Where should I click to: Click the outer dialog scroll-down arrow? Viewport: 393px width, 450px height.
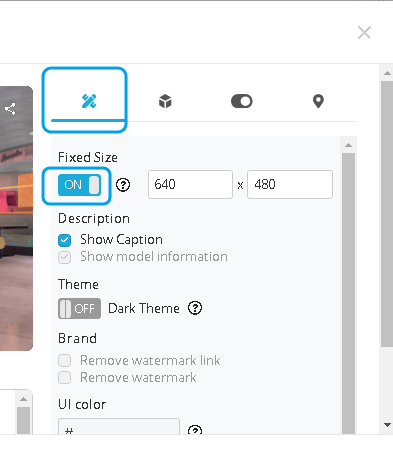click(387, 425)
